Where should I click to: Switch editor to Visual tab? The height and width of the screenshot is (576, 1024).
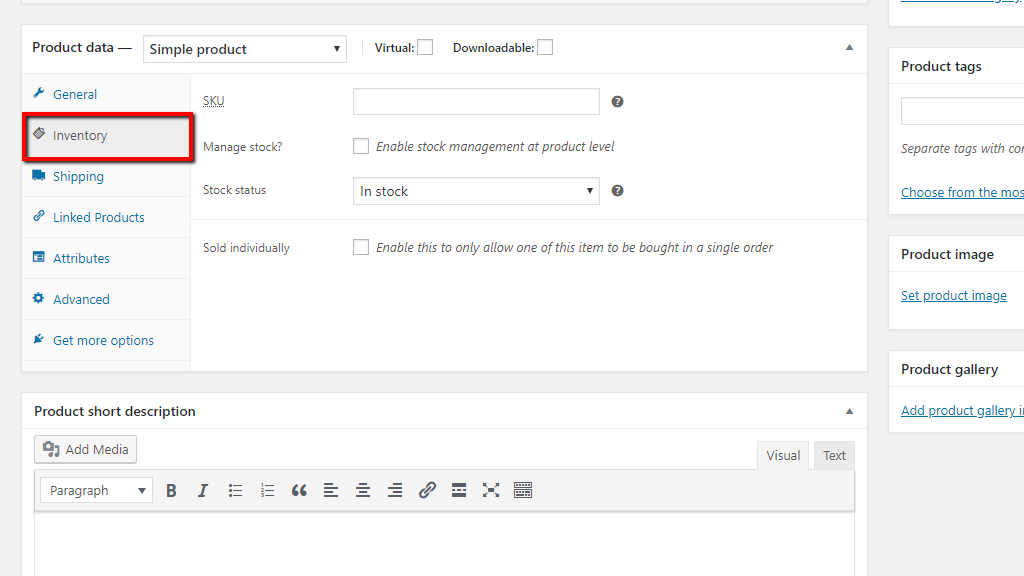pyautogui.click(x=783, y=456)
